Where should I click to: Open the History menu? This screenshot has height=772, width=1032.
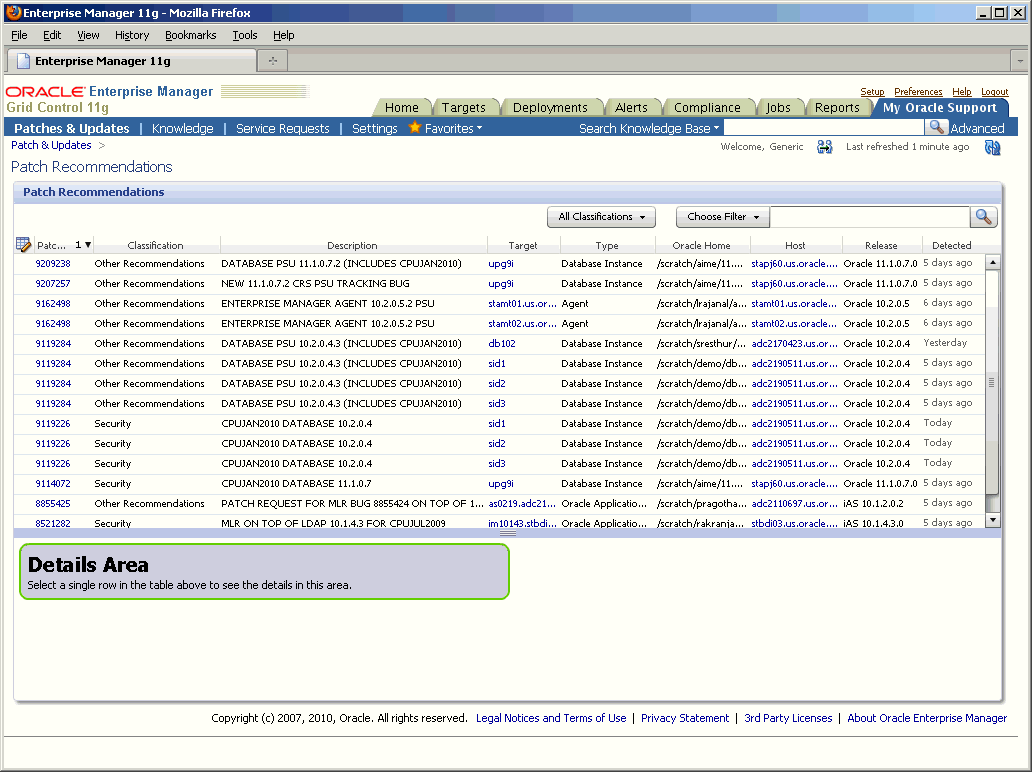[x=132, y=35]
